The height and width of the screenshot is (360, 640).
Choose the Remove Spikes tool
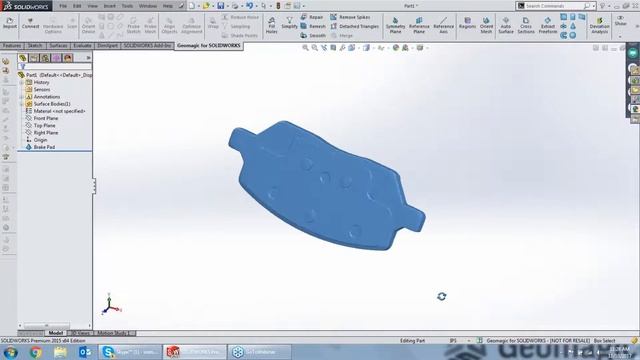(x=350, y=17)
